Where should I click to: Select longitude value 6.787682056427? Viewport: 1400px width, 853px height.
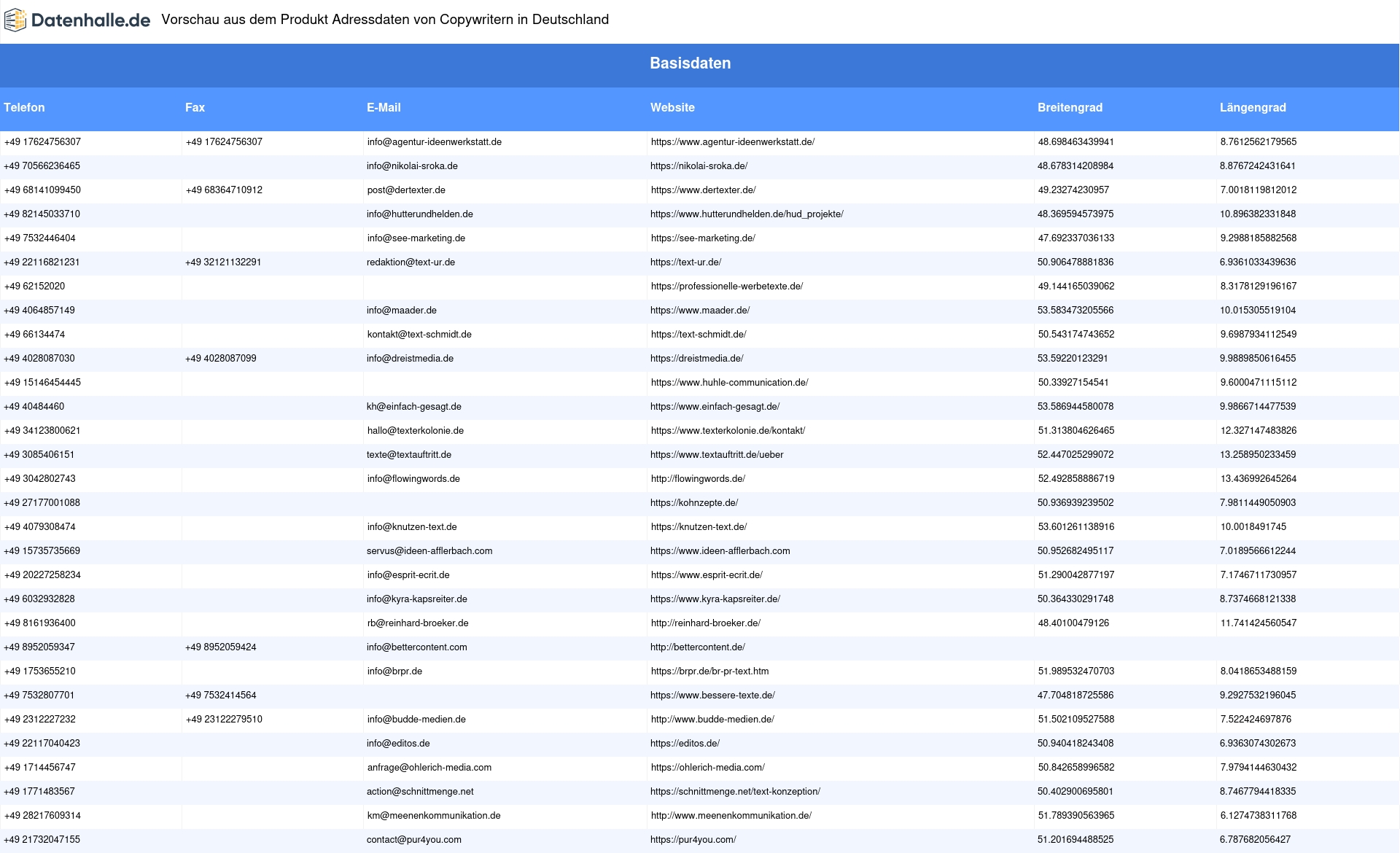[x=1255, y=840]
